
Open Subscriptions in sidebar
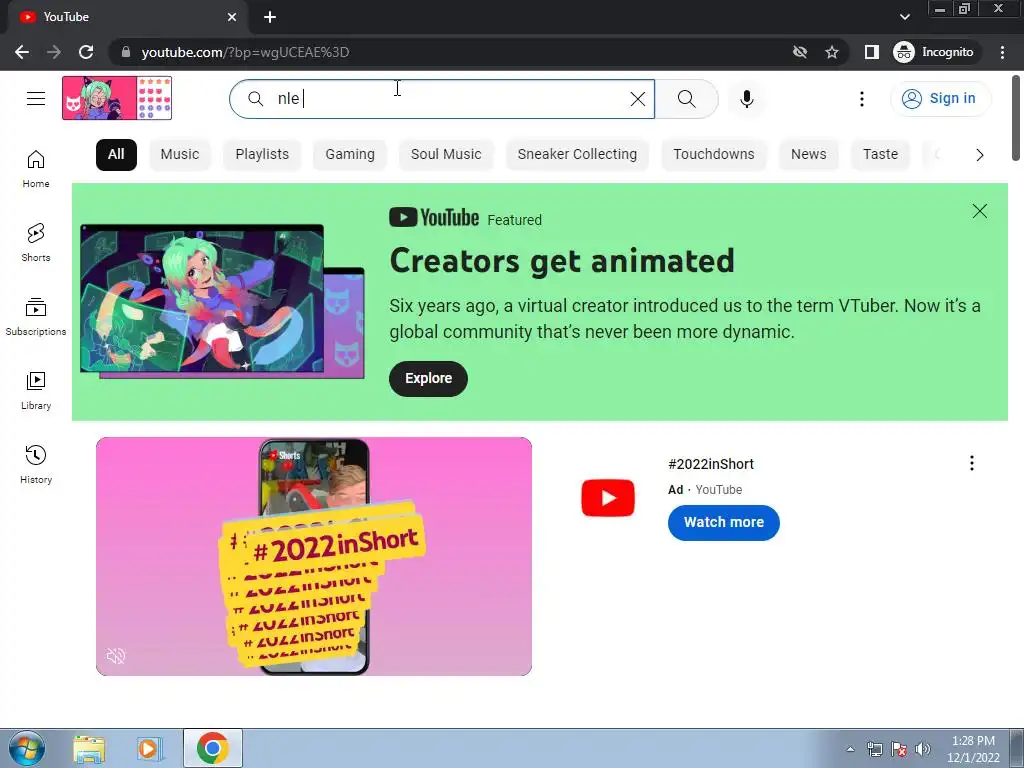click(x=36, y=316)
